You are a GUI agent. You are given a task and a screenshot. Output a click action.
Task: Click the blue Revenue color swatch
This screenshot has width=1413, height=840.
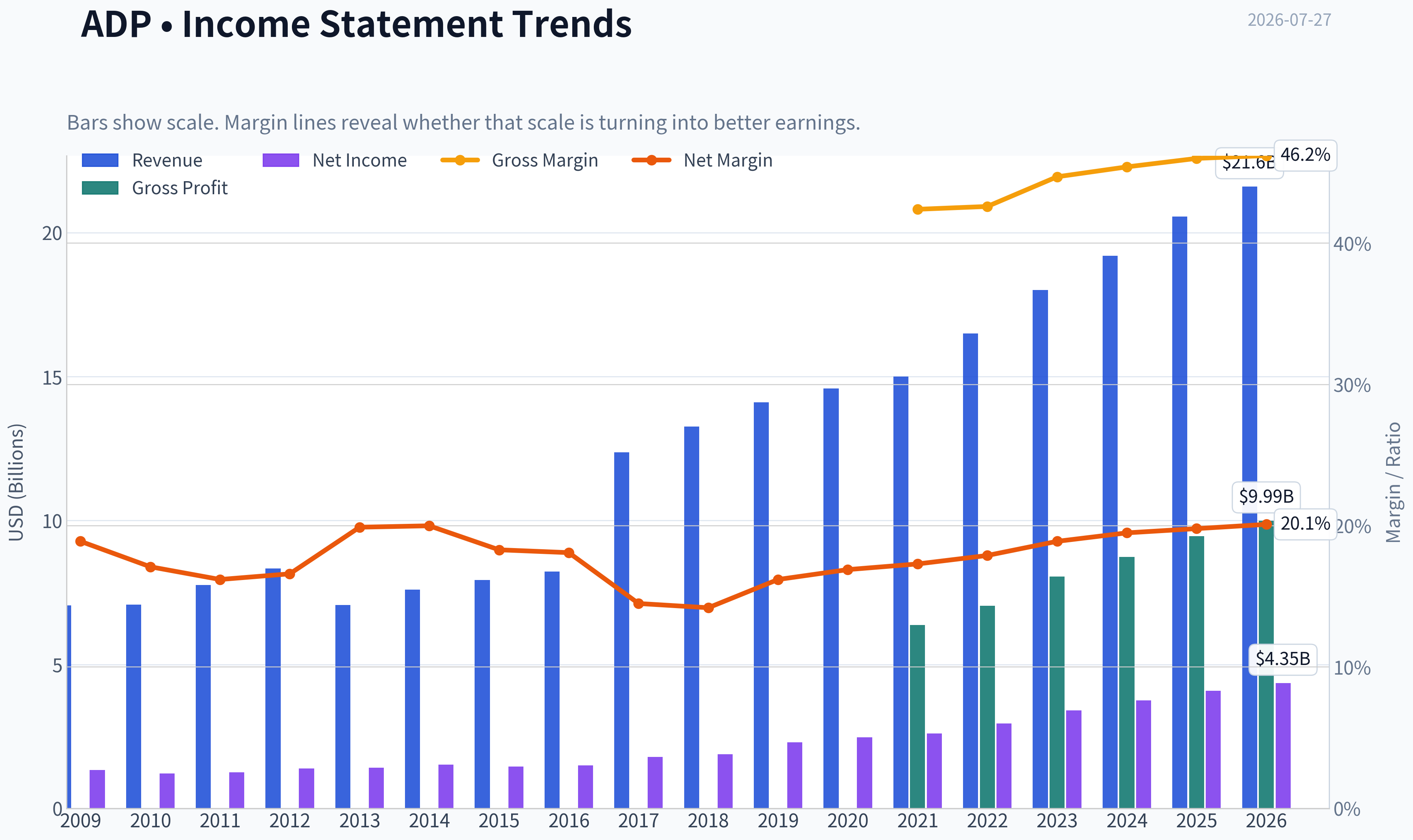click(100, 160)
